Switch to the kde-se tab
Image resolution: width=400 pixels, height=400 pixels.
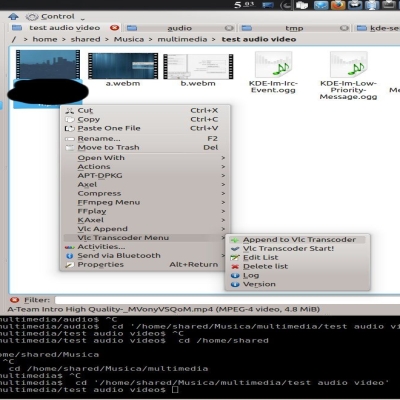(377, 28)
